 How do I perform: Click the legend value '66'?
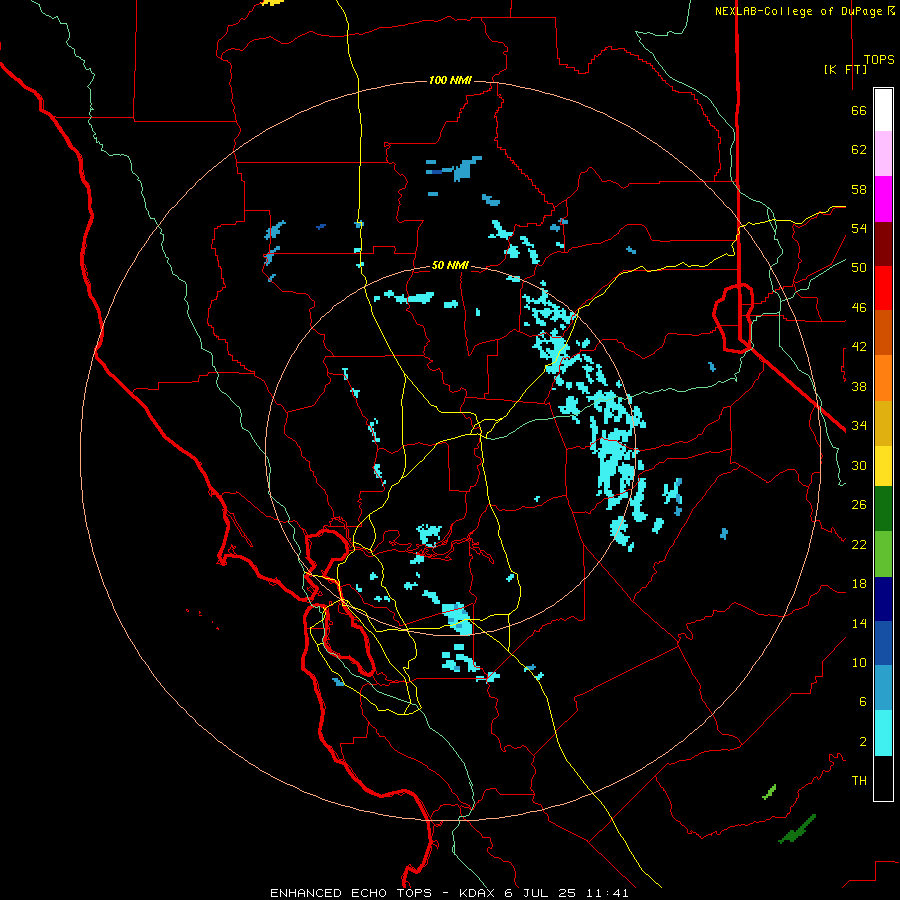[859, 111]
